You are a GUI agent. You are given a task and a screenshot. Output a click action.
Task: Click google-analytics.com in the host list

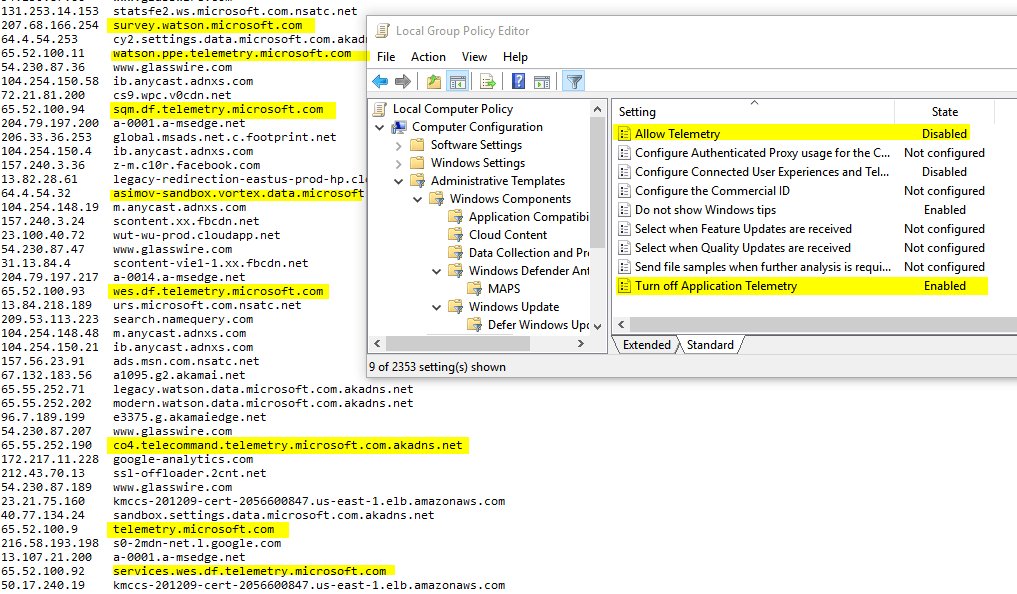[x=183, y=459]
